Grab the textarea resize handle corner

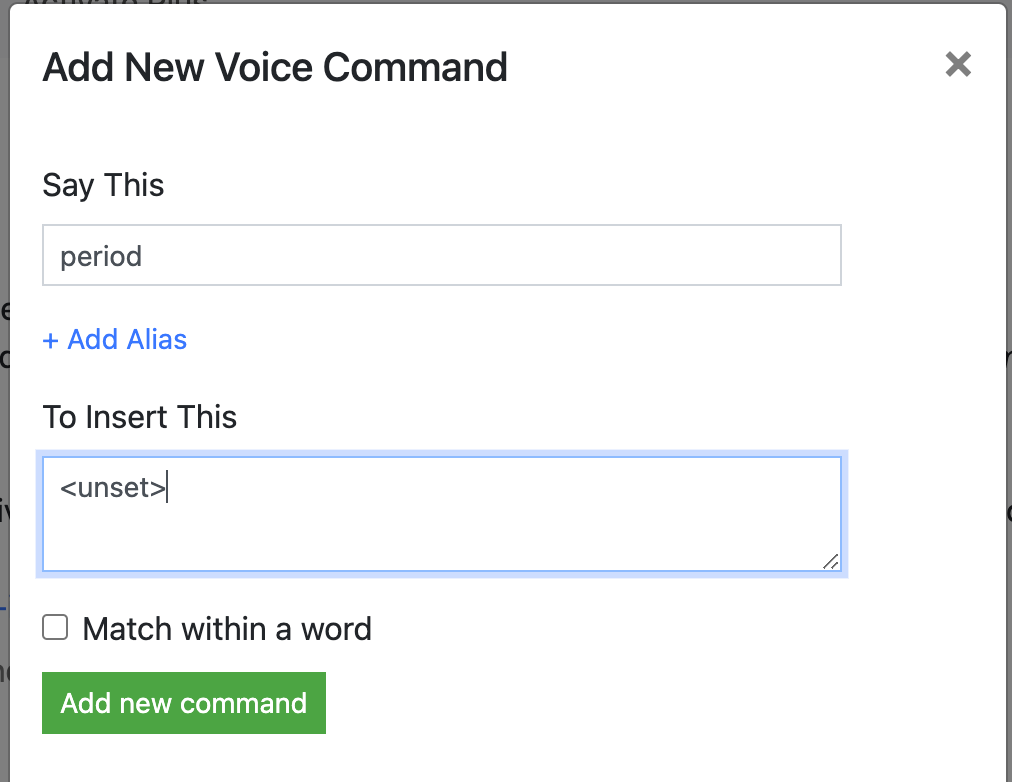tap(830, 562)
